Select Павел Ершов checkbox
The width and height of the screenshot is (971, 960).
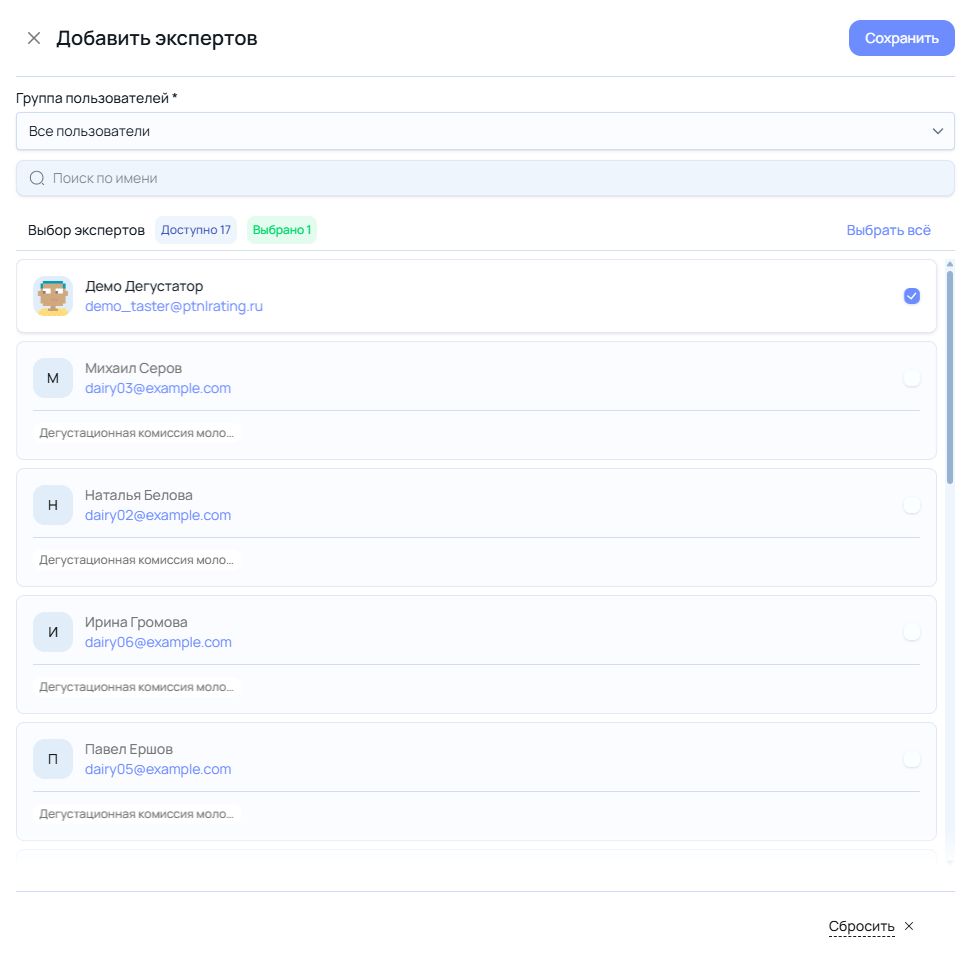coord(912,759)
